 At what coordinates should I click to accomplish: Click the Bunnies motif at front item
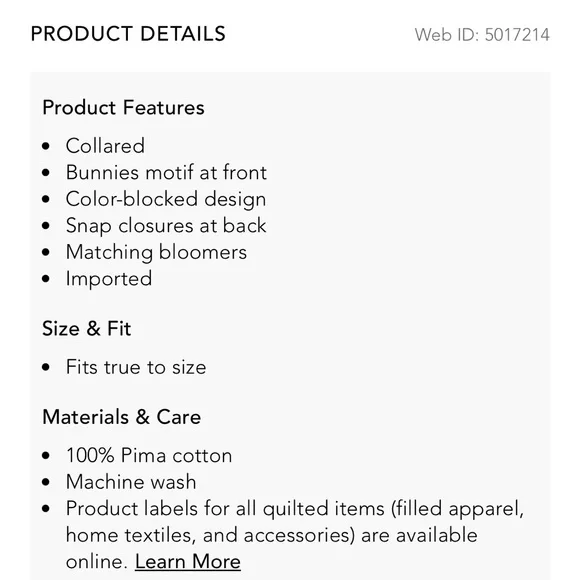(166, 172)
